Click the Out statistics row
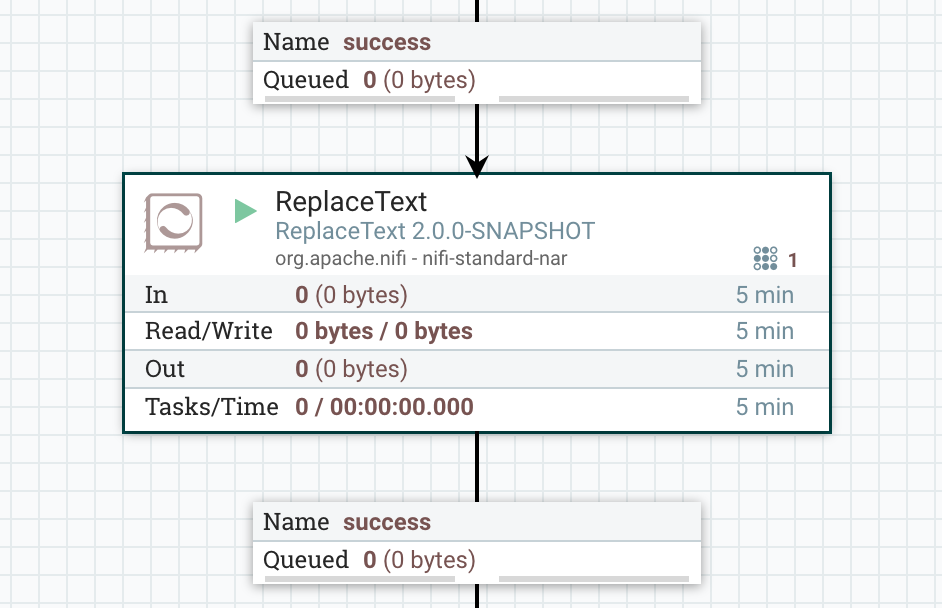Viewport: 942px width, 608px height. coord(300,368)
